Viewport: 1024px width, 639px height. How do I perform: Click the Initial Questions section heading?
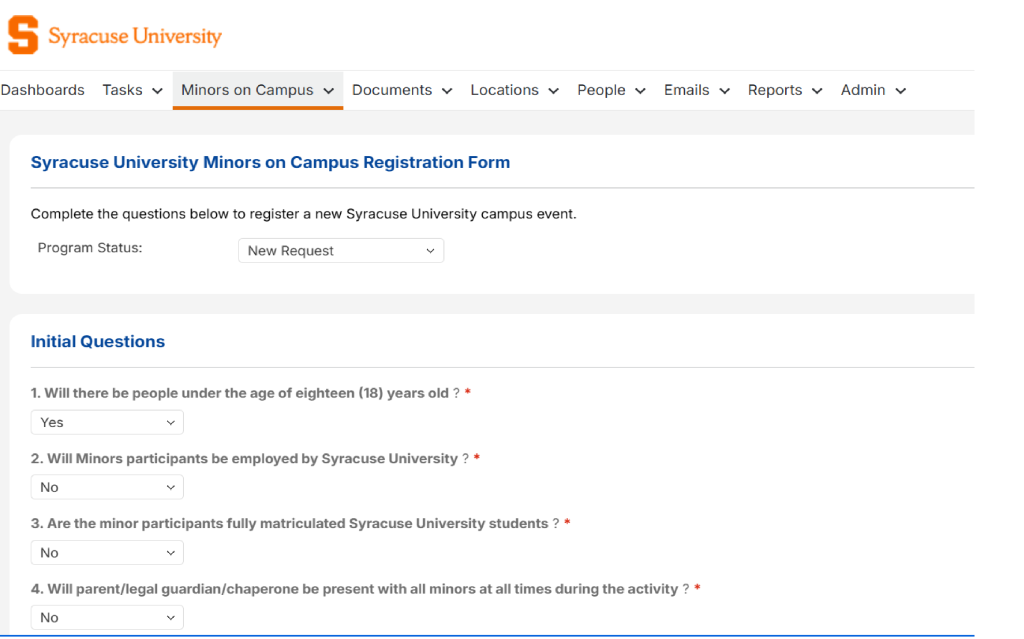[x=97, y=341]
